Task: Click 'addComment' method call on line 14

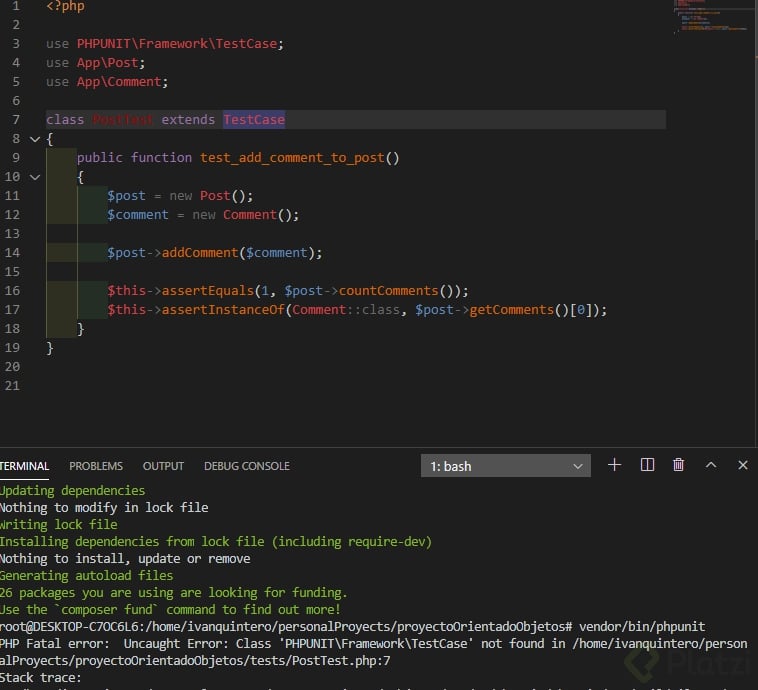Action: [200, 253]
